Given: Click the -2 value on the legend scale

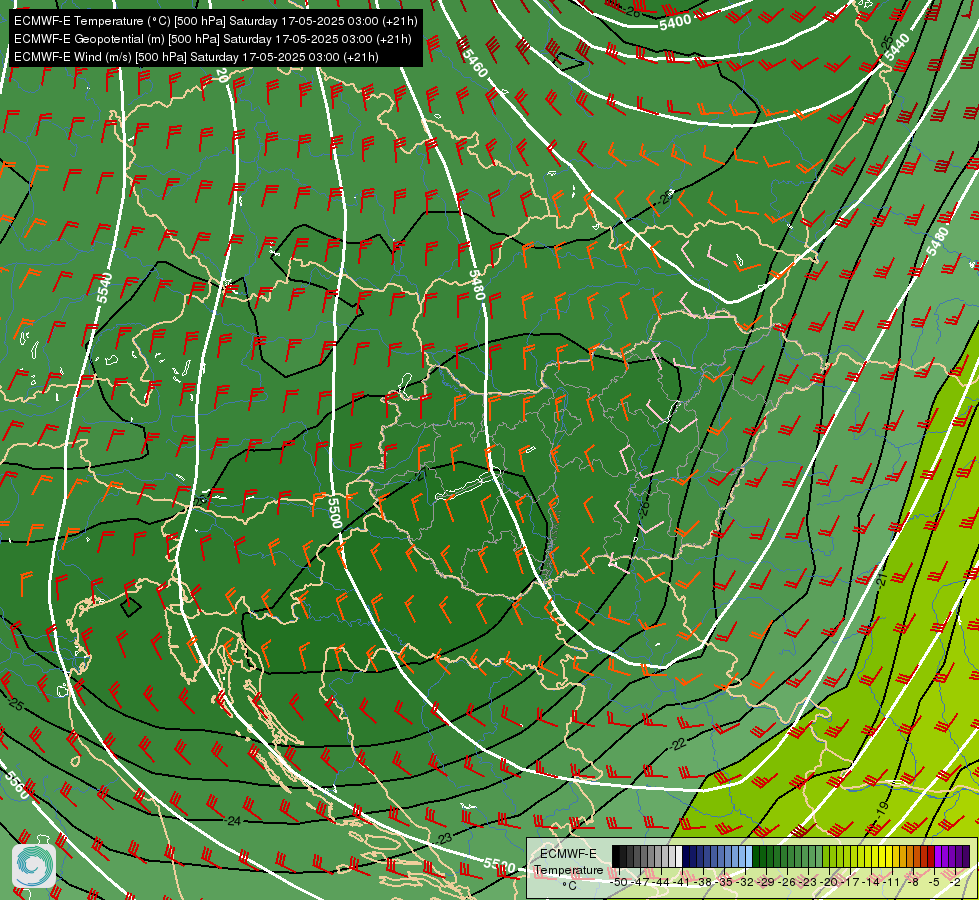Looking at the screenshot, I should (955, 883).
